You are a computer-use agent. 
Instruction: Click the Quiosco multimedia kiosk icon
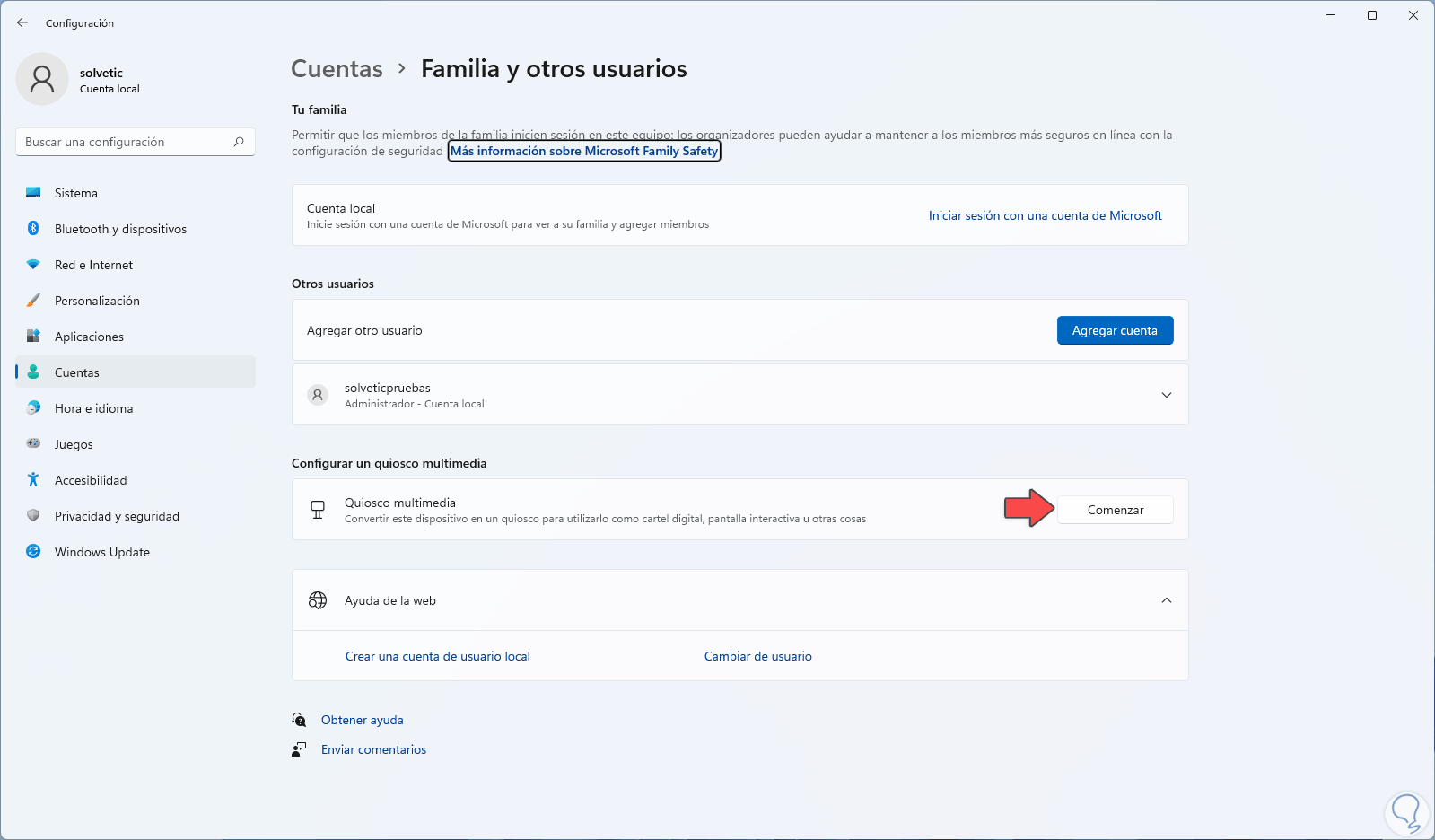[318, 510]
